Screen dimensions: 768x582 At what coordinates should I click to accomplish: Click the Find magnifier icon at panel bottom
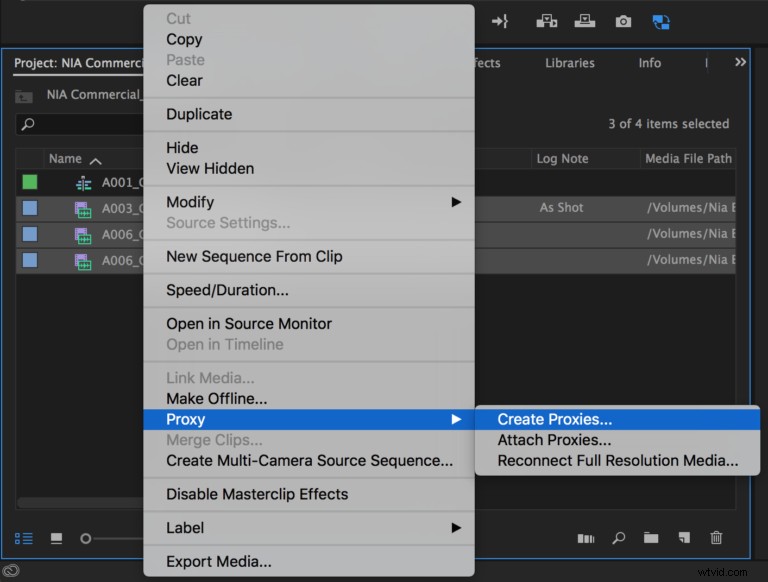[x=619, y=538]
